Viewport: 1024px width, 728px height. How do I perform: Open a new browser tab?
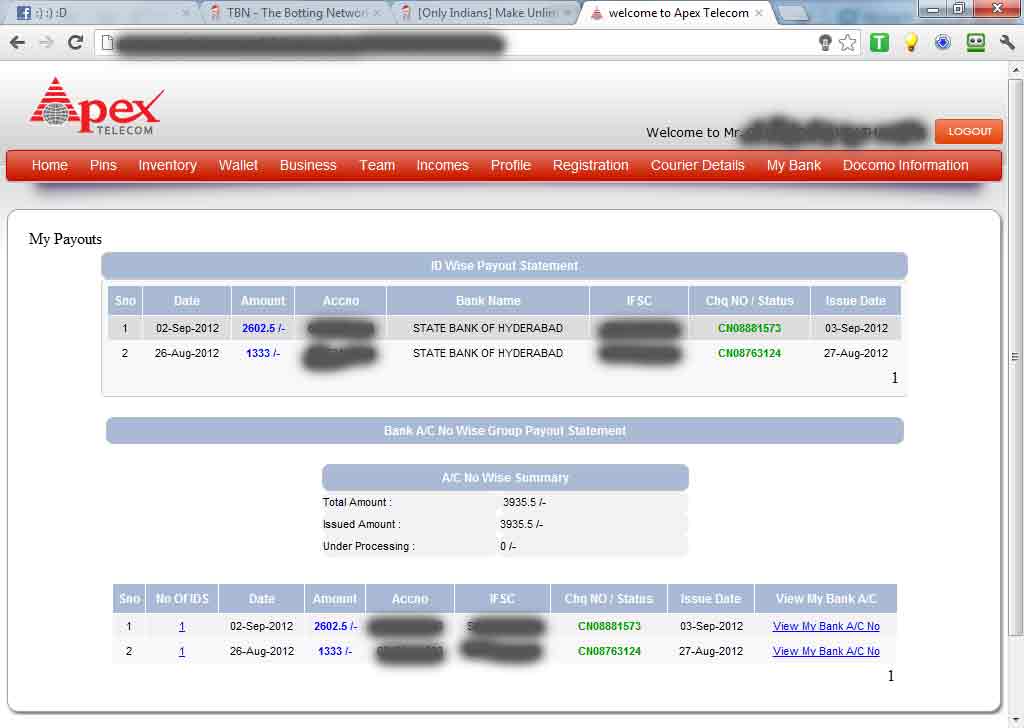(x=793, y=13)
